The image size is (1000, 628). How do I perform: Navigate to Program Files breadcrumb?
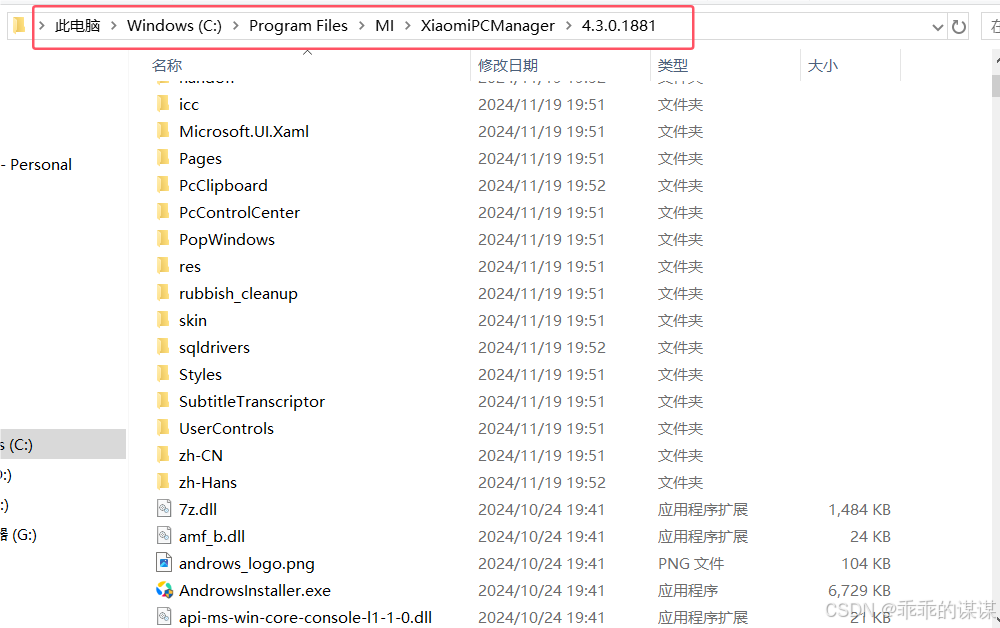(x=298, y=26)
